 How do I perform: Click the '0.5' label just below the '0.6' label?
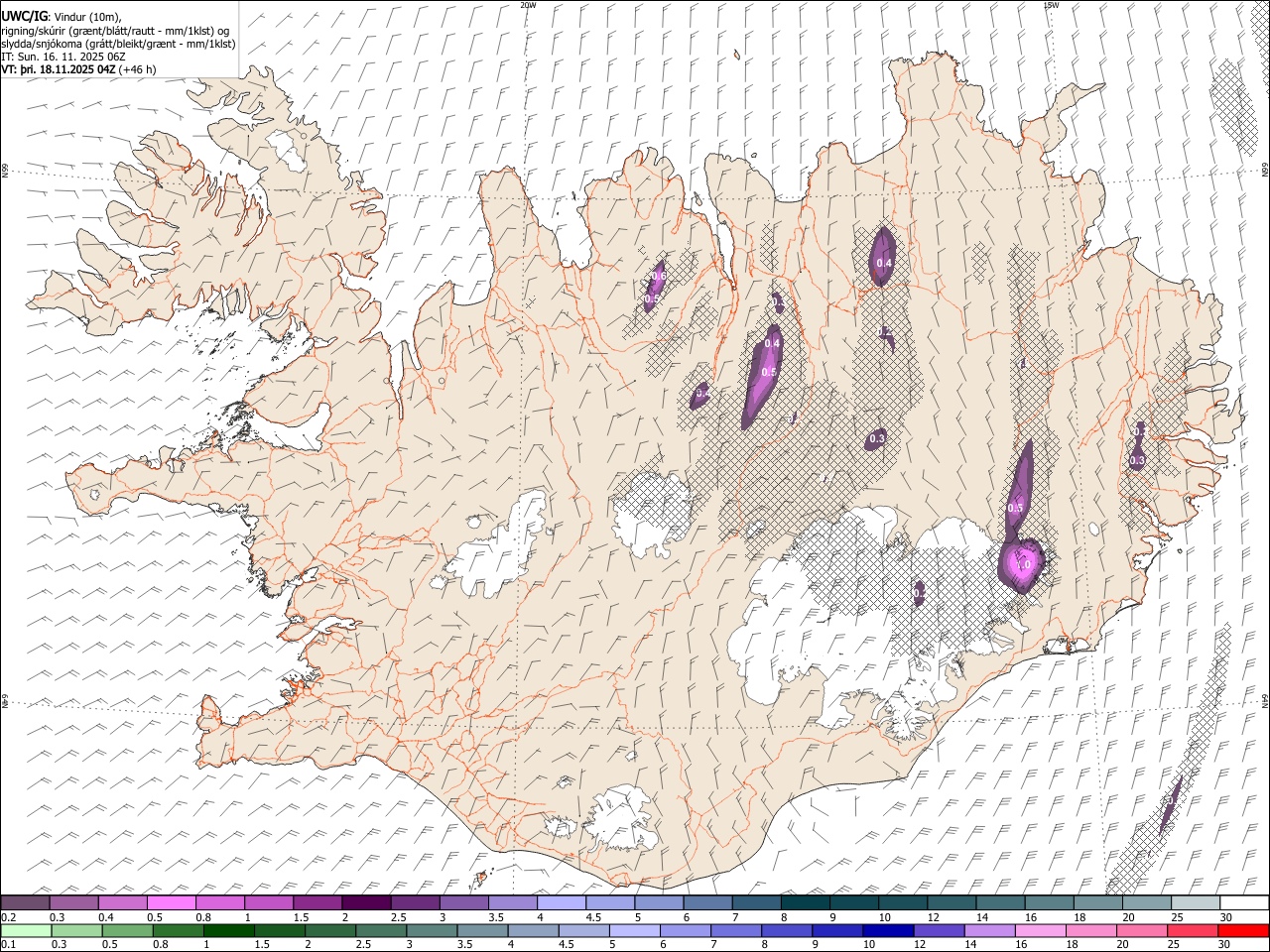point(652,297)
